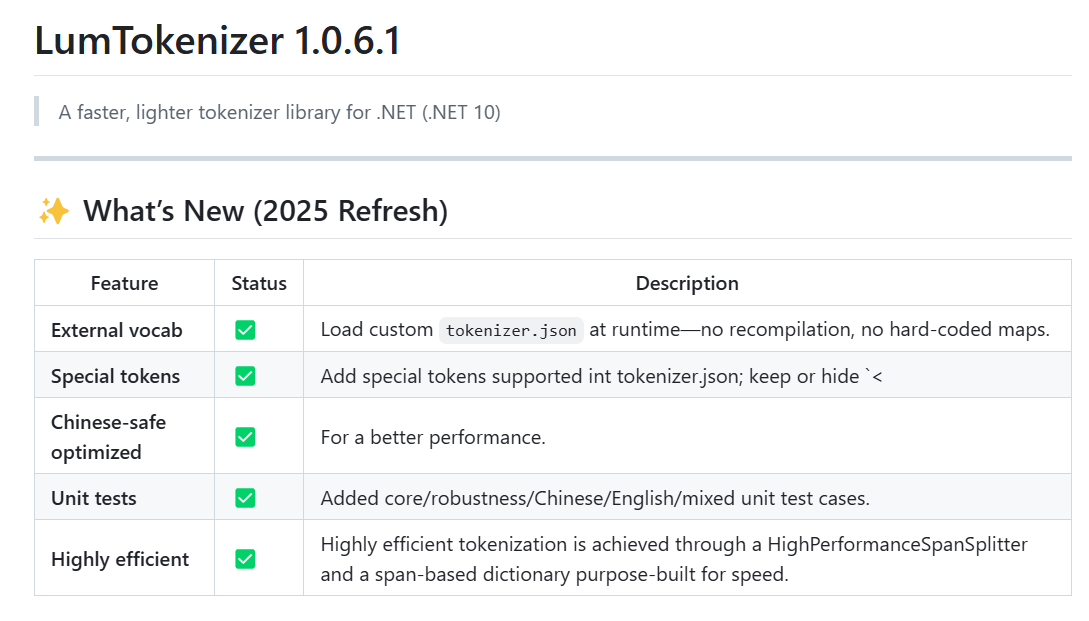Select the Special tokens row label

(116, 376)
